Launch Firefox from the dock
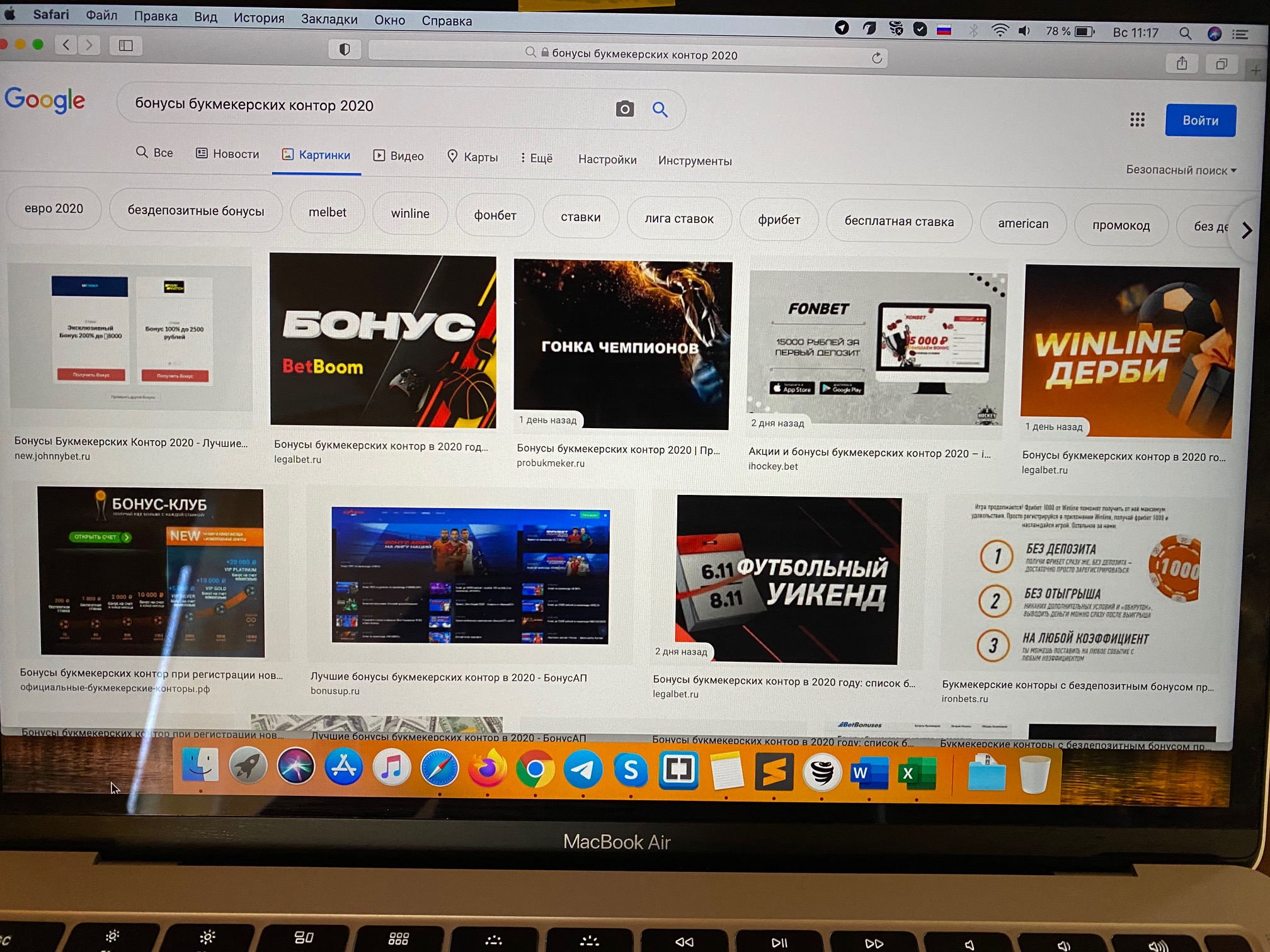The height and width of the screenshot is (952, 1270). (x=487, y=769)
